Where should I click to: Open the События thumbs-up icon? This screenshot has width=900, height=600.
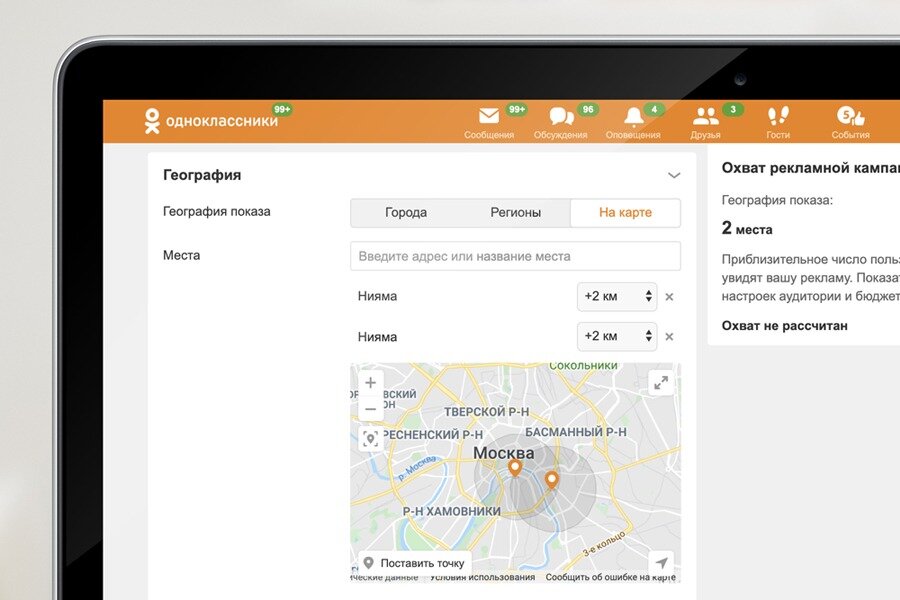(850, 116)
